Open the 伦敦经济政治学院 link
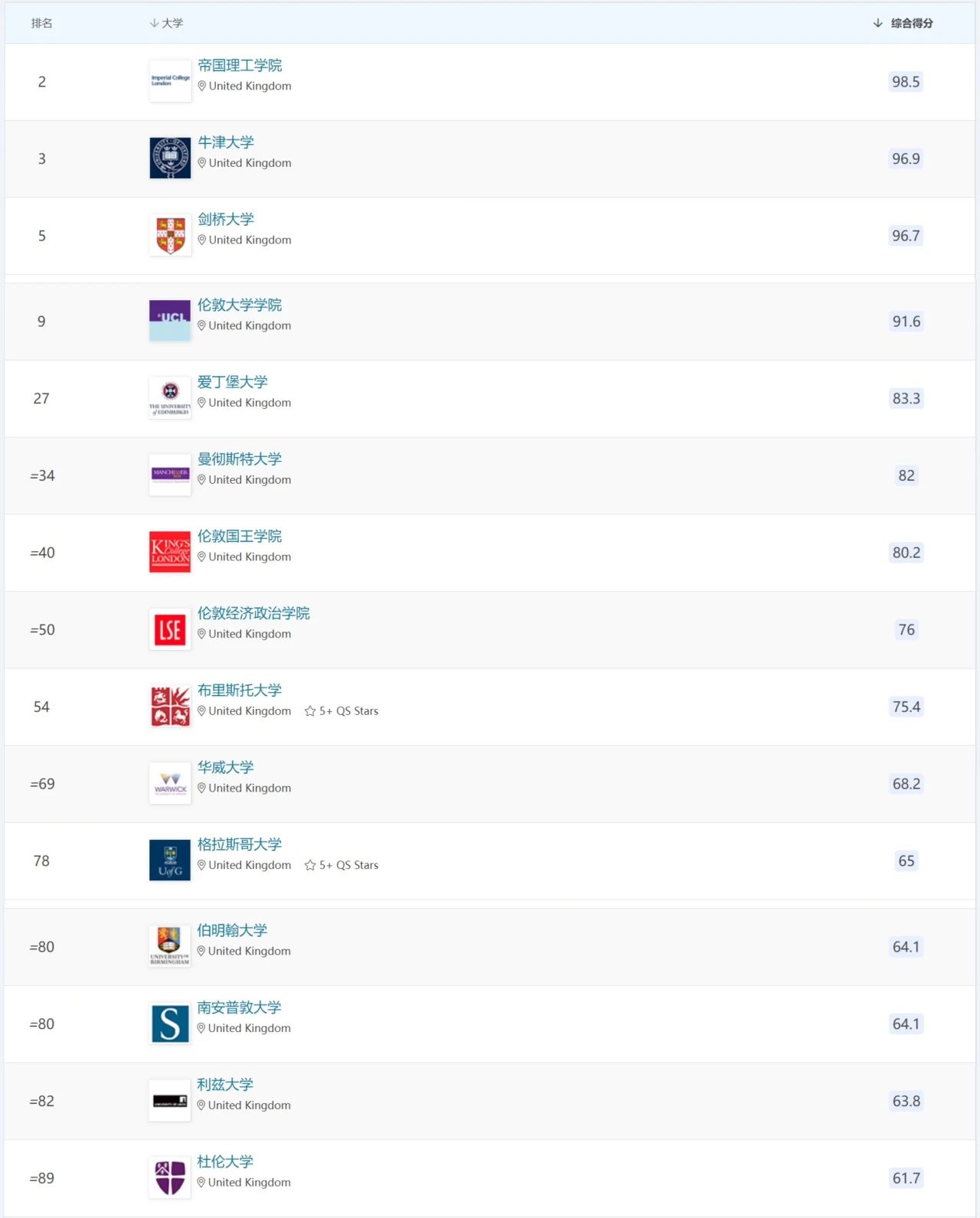The width and height of the screenshot is (980, 1218). (253, 612)
